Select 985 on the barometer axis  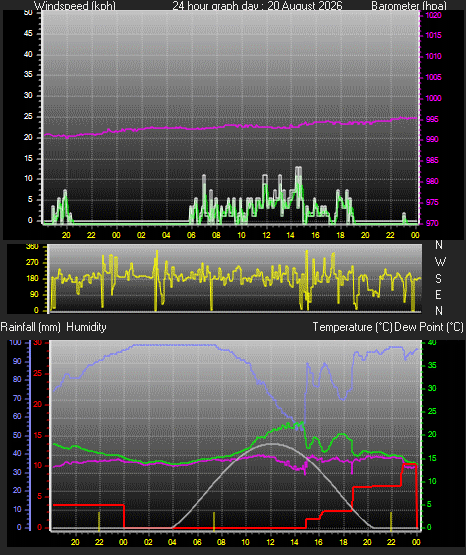[x=432, y=160]
